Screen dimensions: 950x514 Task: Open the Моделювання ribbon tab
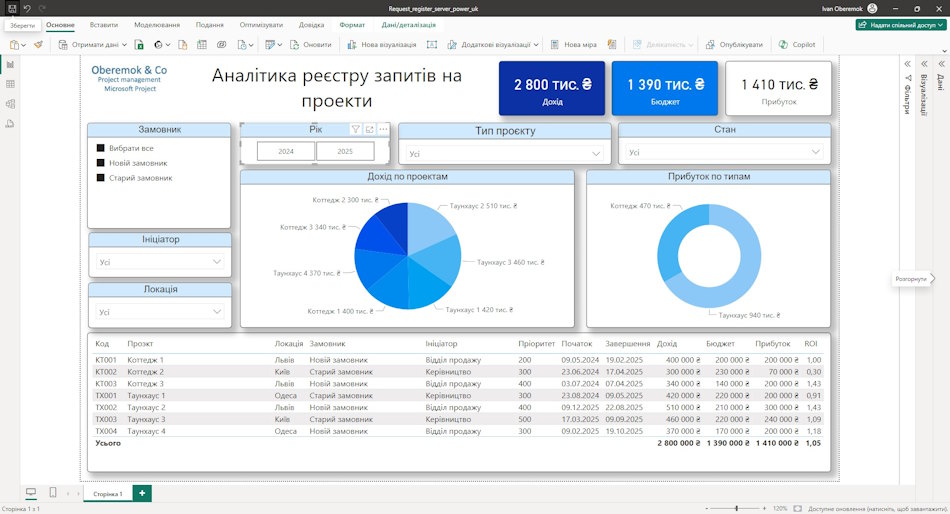(157, 25)
